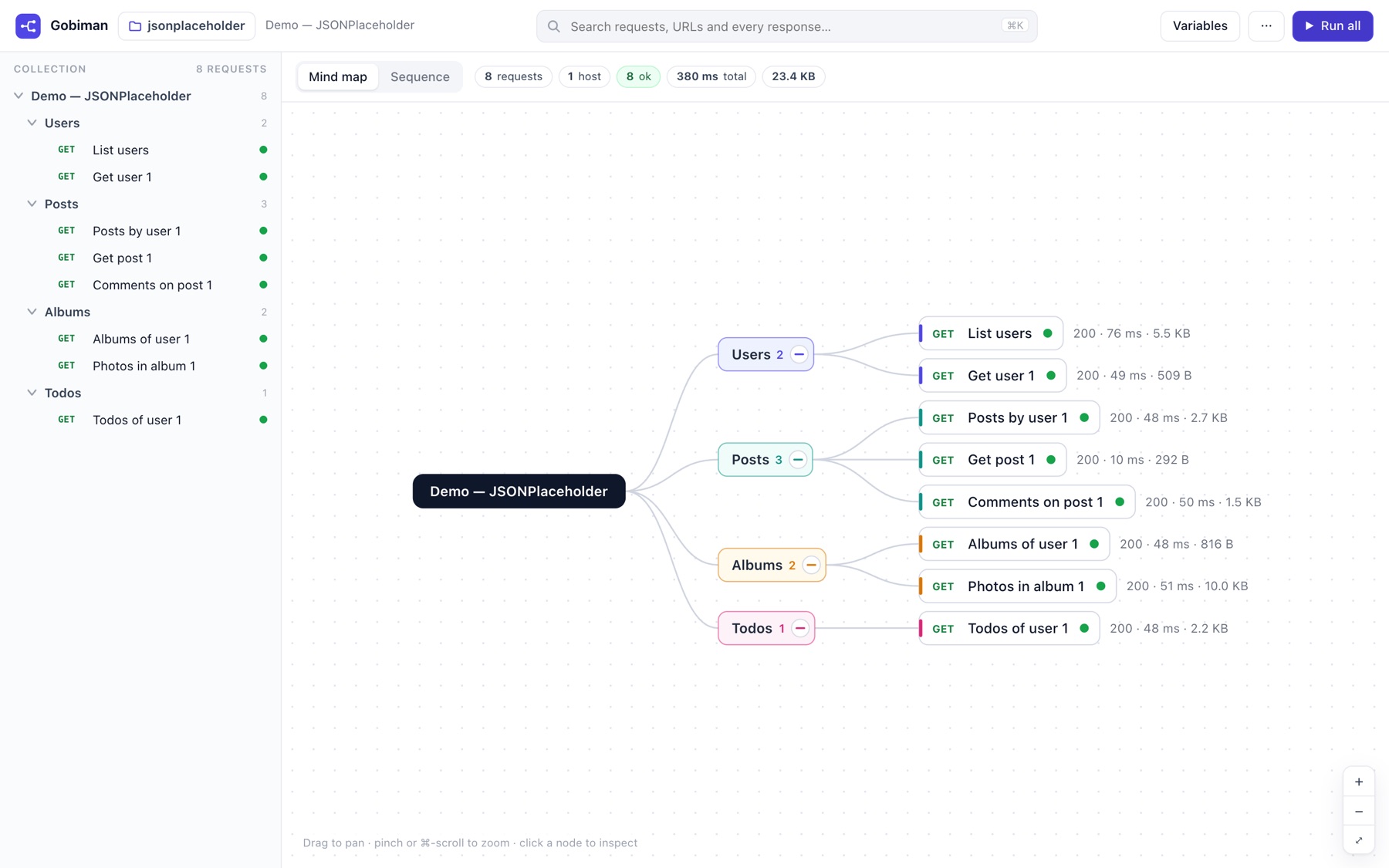Inspect Albums of user 1 mind map node
Viewport: 1389px width, 868px height.
1015,544
